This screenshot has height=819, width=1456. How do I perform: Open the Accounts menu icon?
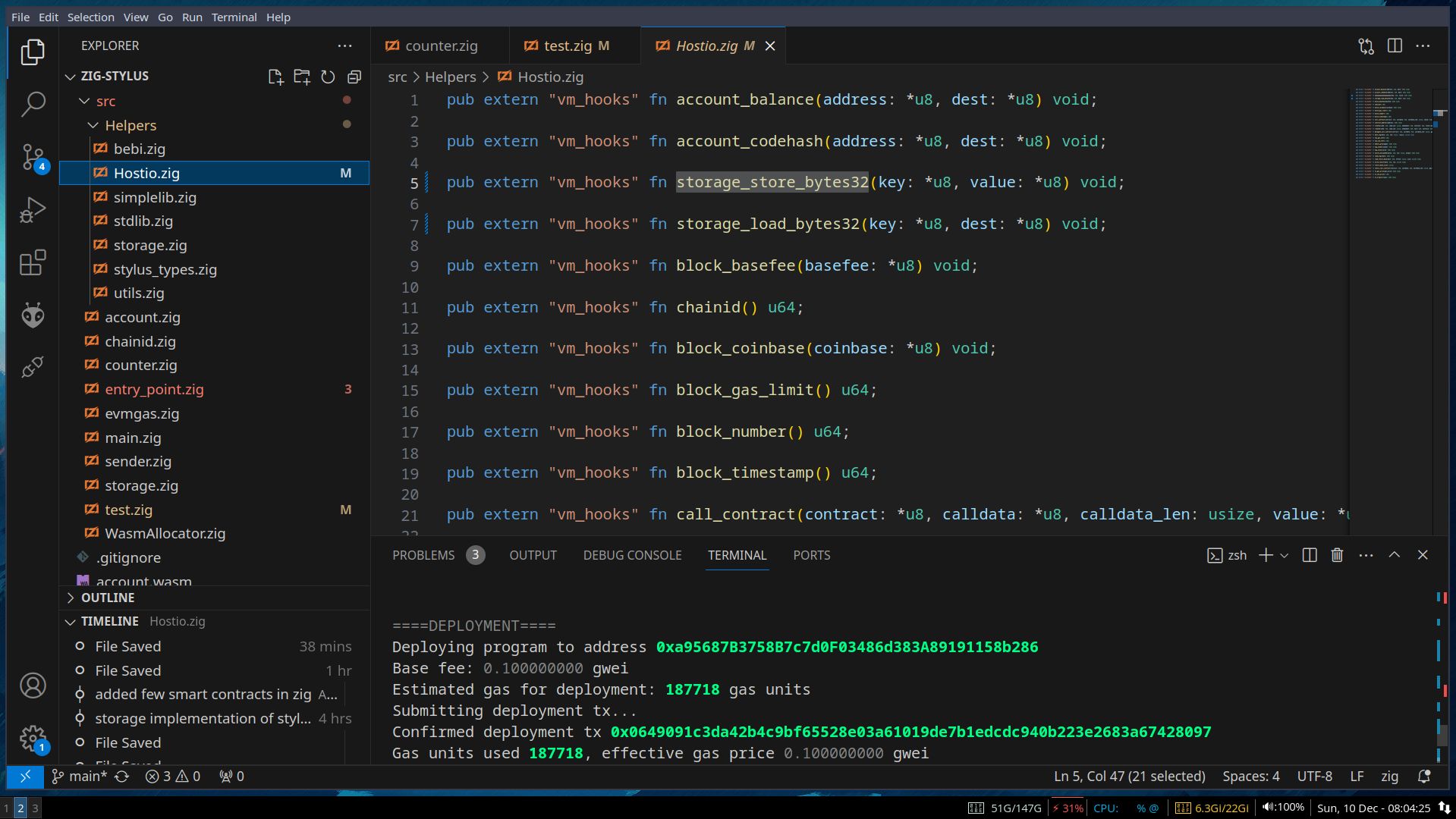[33, 686]
